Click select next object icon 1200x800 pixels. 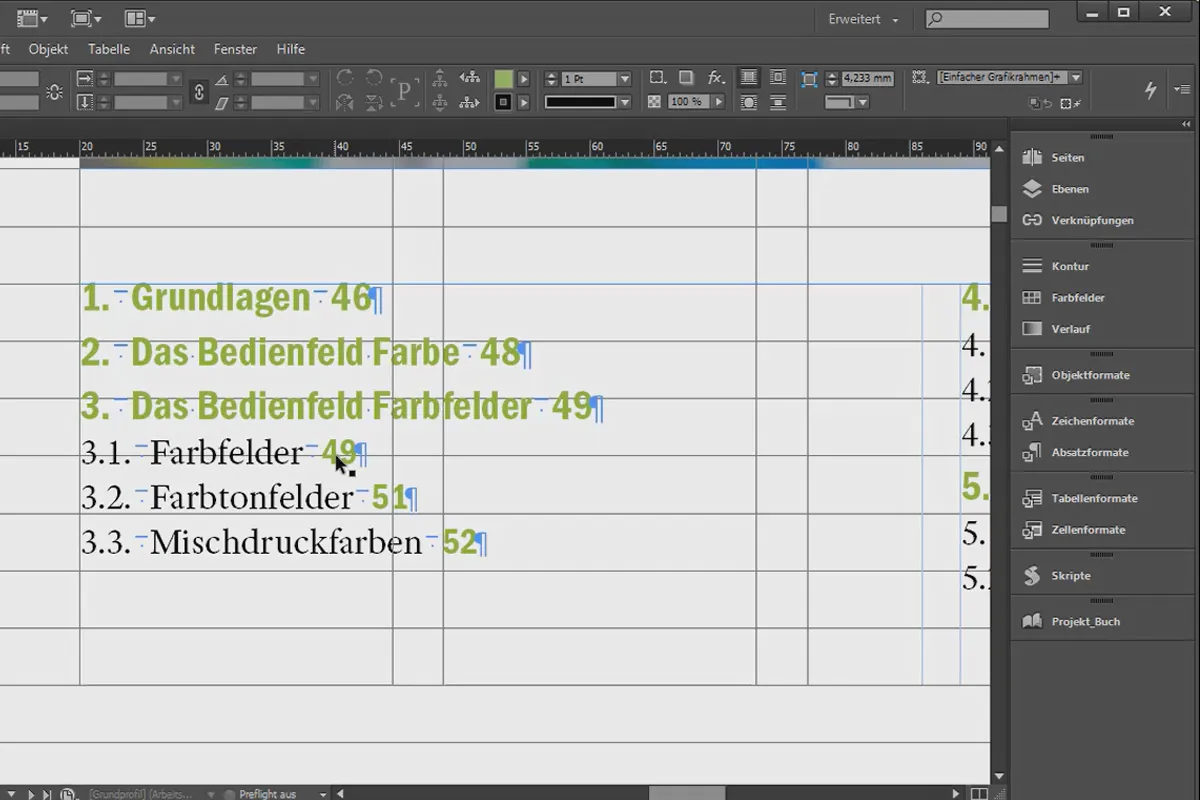pyautogui.click(x=470, y=102)
